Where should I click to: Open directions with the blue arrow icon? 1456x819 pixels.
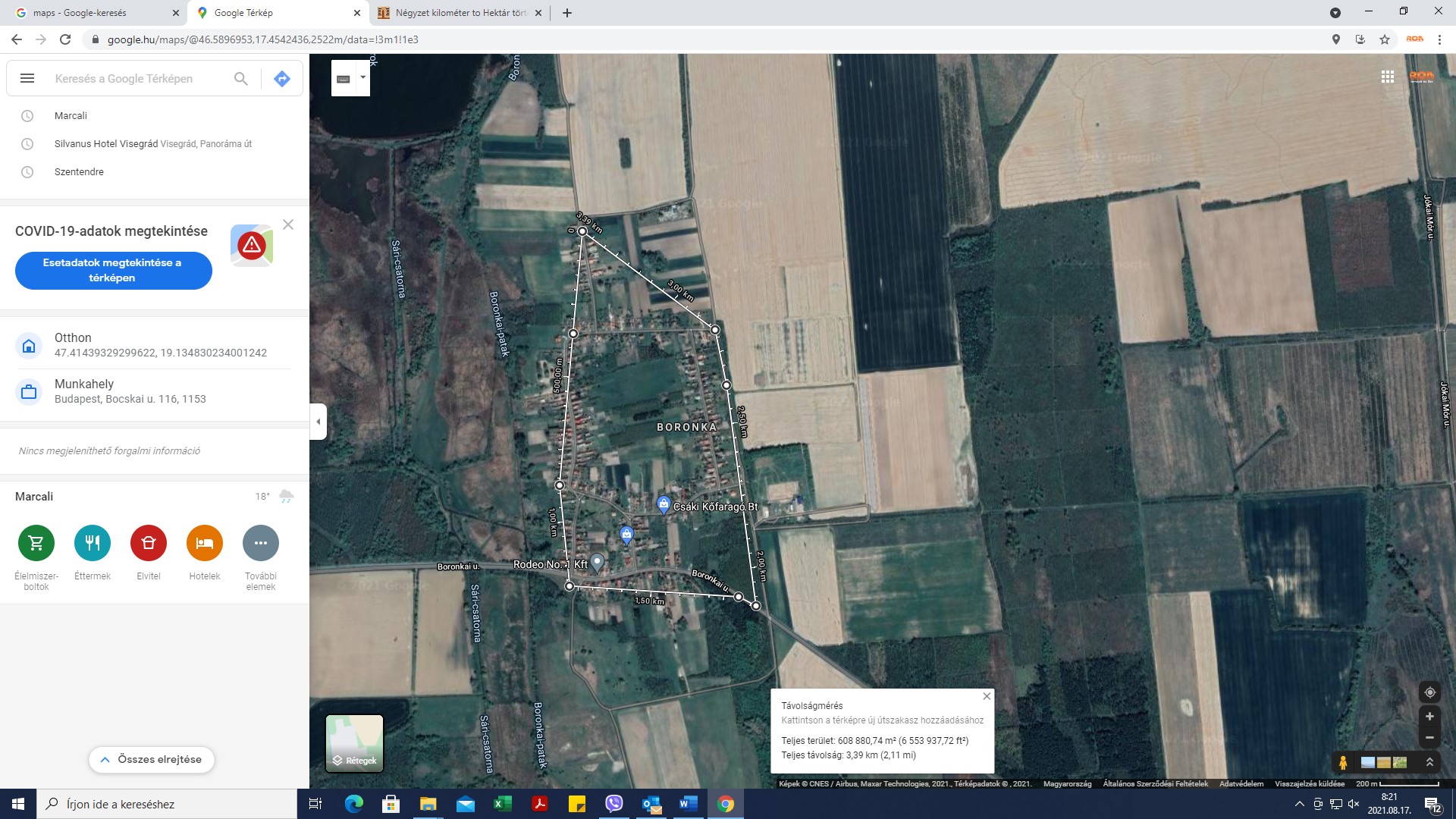click(282, 78)
